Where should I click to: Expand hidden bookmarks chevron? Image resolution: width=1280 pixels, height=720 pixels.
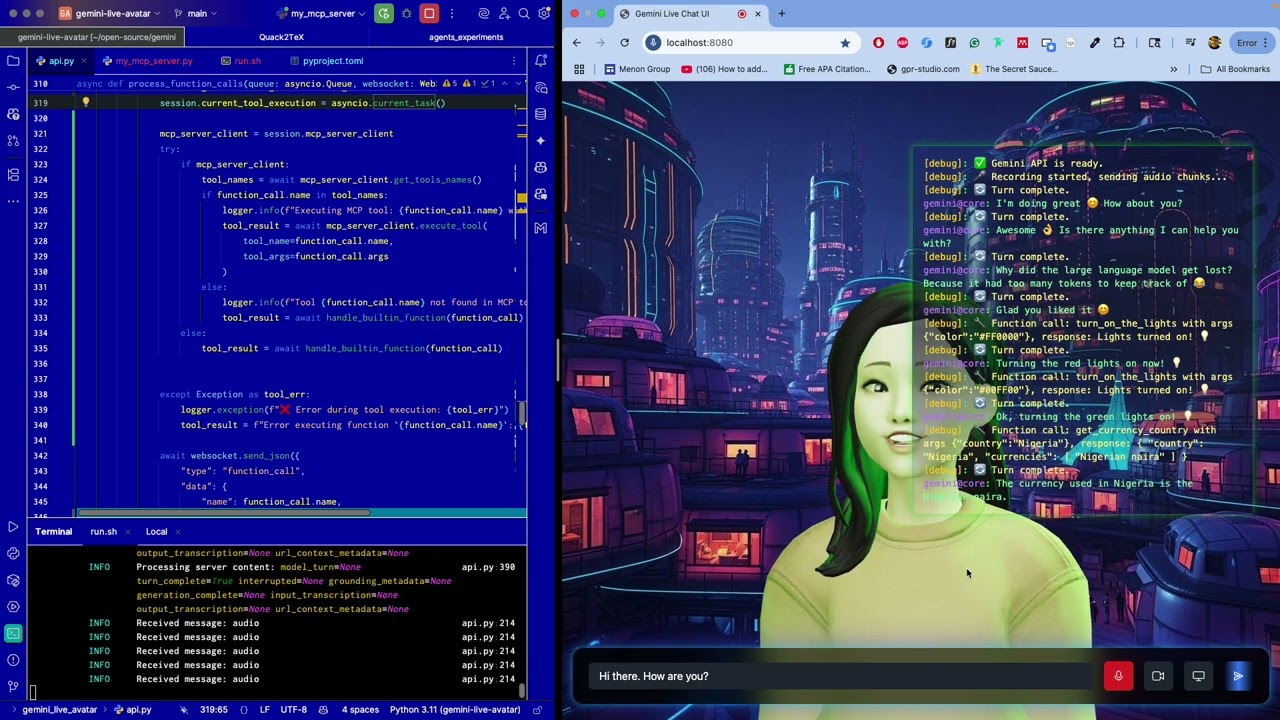1174,69
